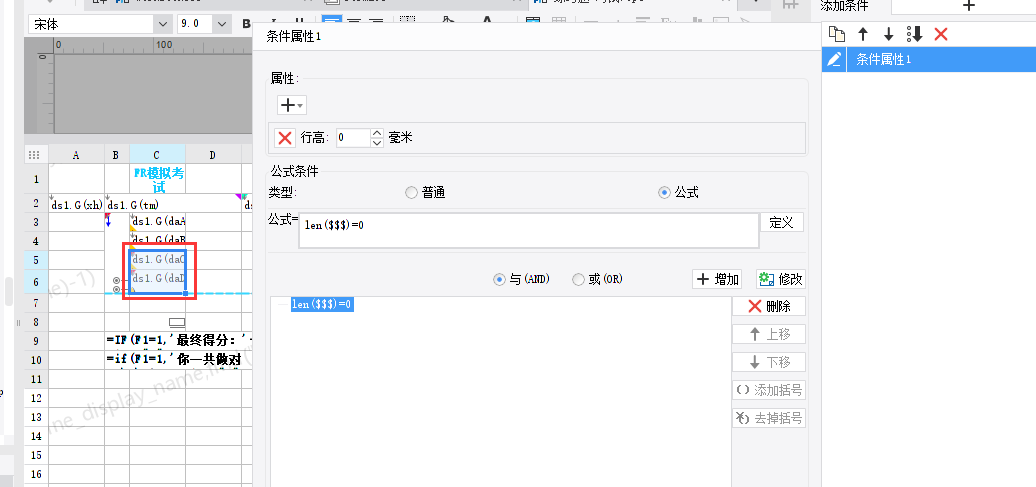The image size is (1036, 487).
Task: Click the copy condition icon in the right panel
Action: (837, 34)
